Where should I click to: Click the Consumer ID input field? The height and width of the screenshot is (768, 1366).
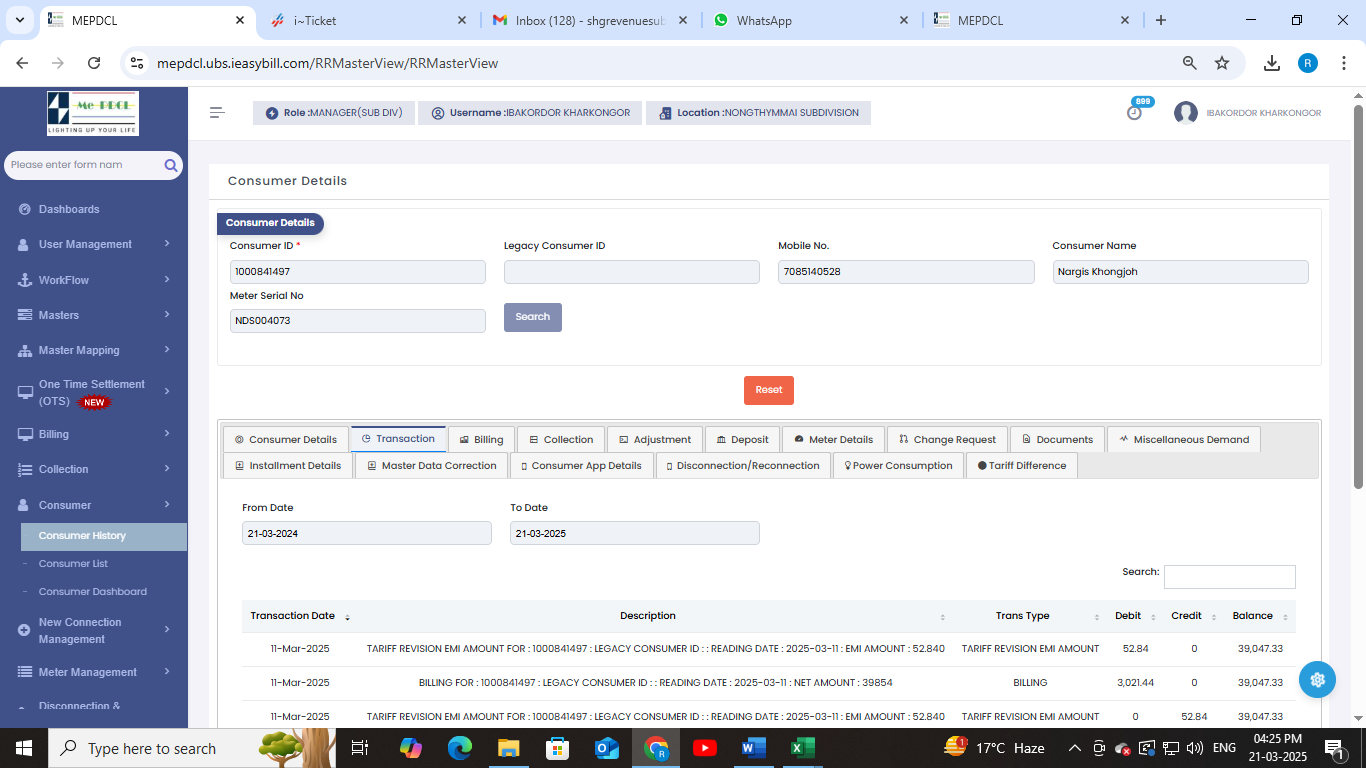pos(357,272)
